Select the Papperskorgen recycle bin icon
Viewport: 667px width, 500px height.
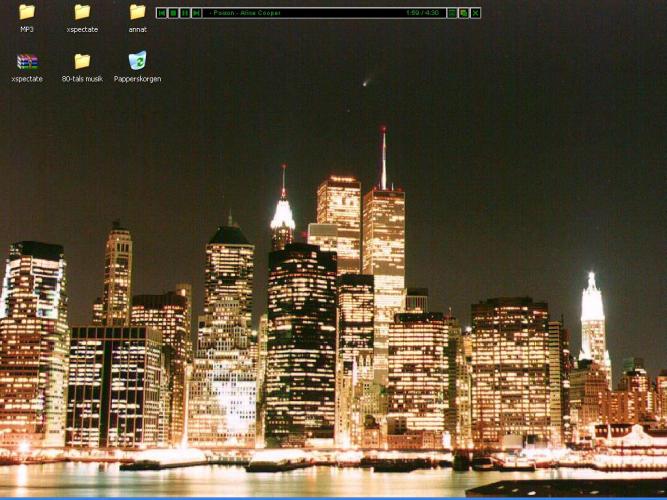tap(137, 61)
